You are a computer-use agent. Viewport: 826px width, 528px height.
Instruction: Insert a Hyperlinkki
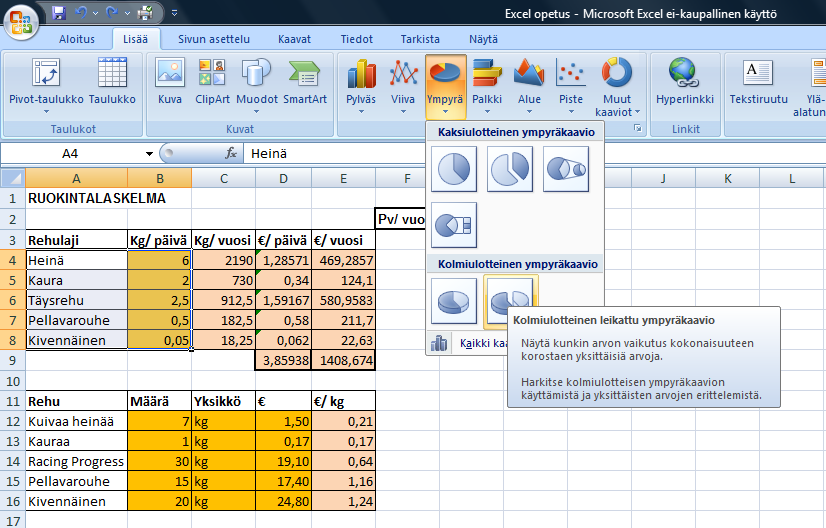tap(685, 81)
